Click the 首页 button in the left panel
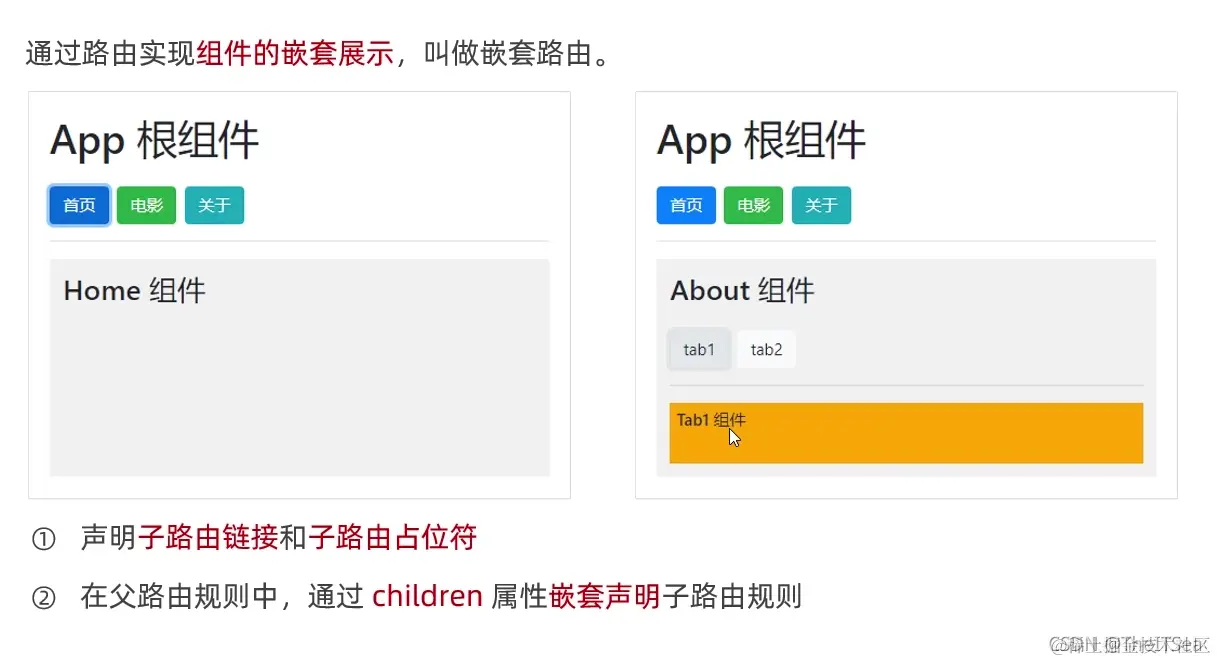Image resolution: width=1217 pixels, height=662 pixels. tap(78, 205)
